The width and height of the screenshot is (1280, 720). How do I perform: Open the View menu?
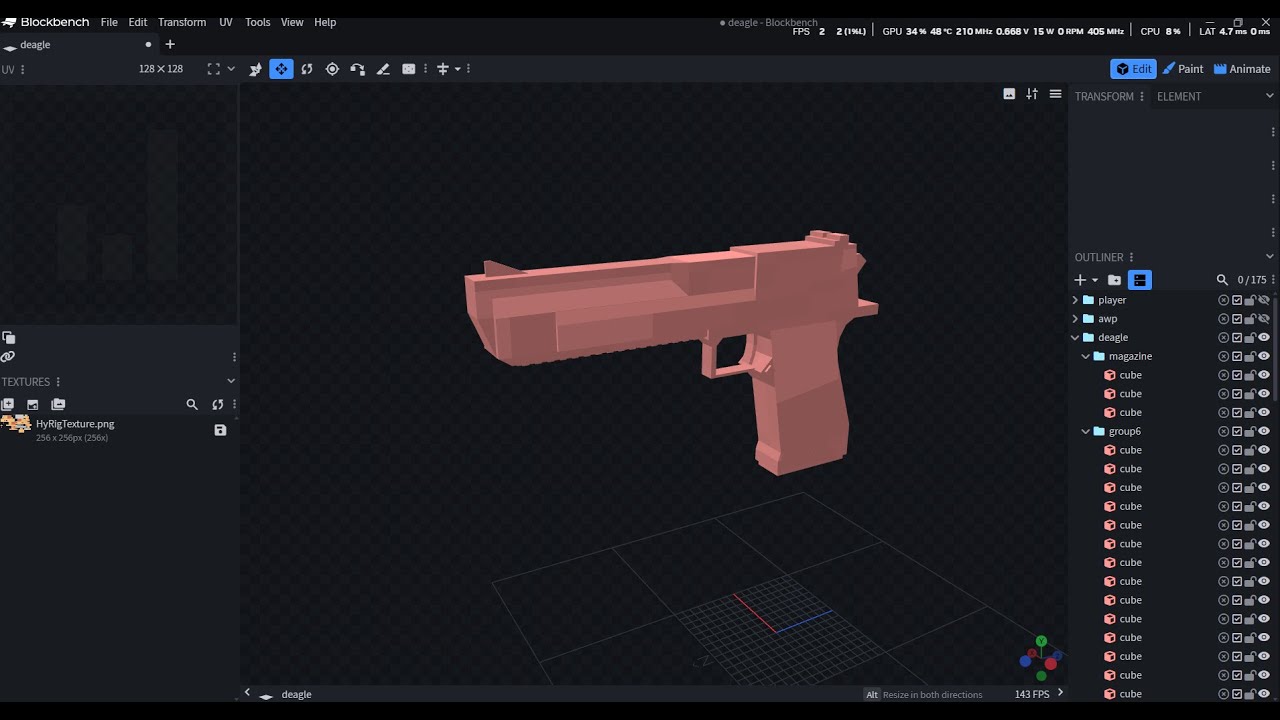point(292,22)
